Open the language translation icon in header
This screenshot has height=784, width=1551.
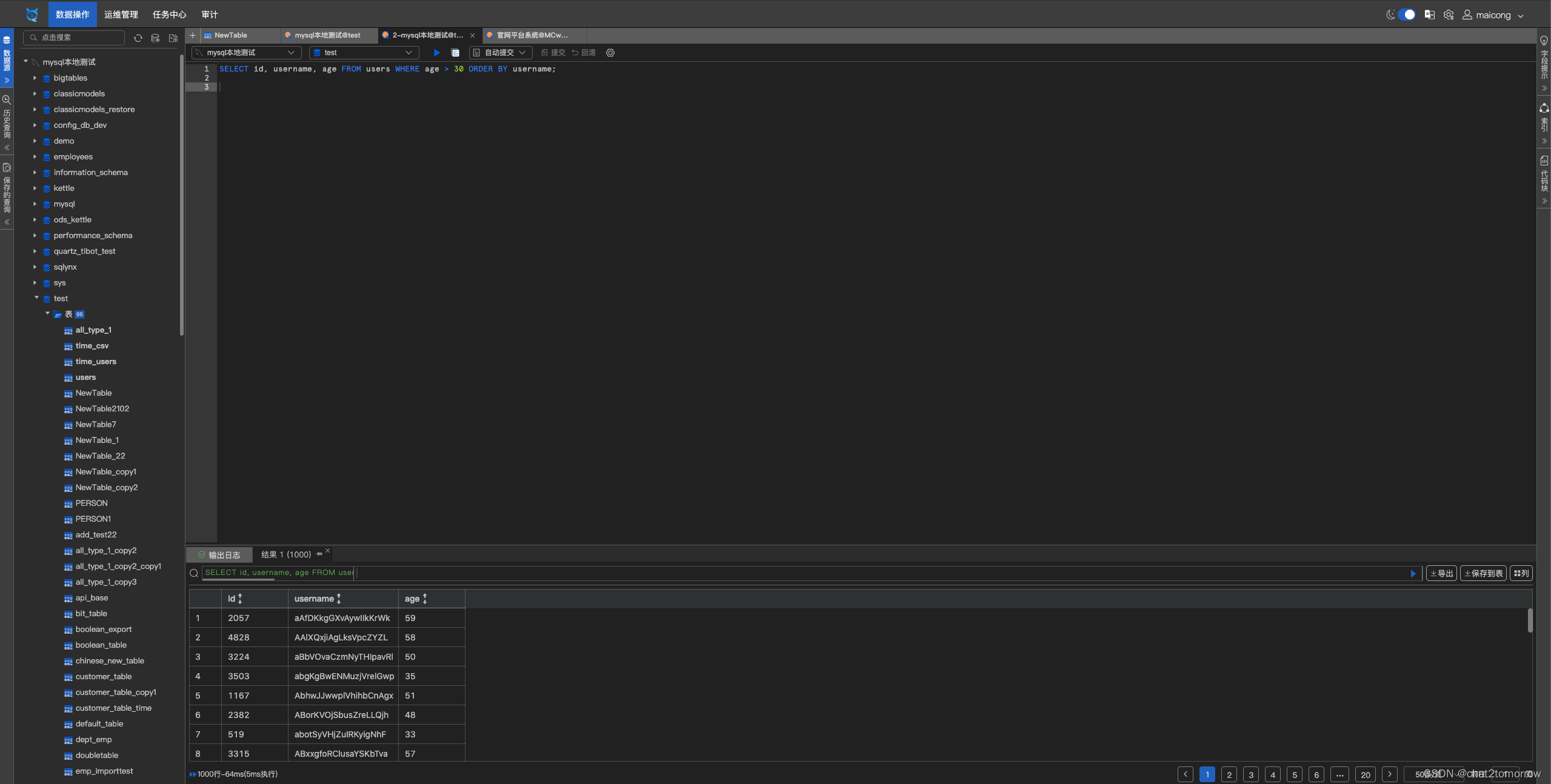click(1429, 15)
